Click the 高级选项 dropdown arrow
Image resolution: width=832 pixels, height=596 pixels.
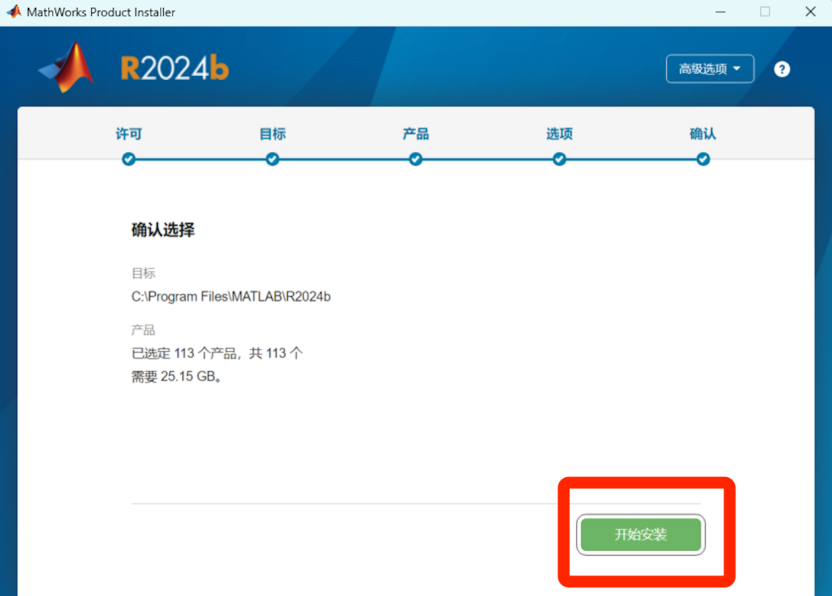[x=736, y=69]
